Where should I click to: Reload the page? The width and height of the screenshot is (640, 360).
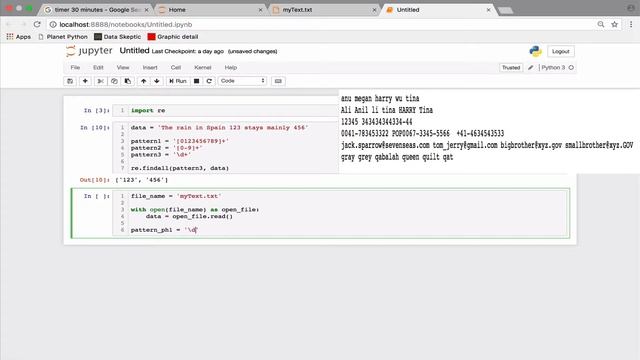click(37, 24)
